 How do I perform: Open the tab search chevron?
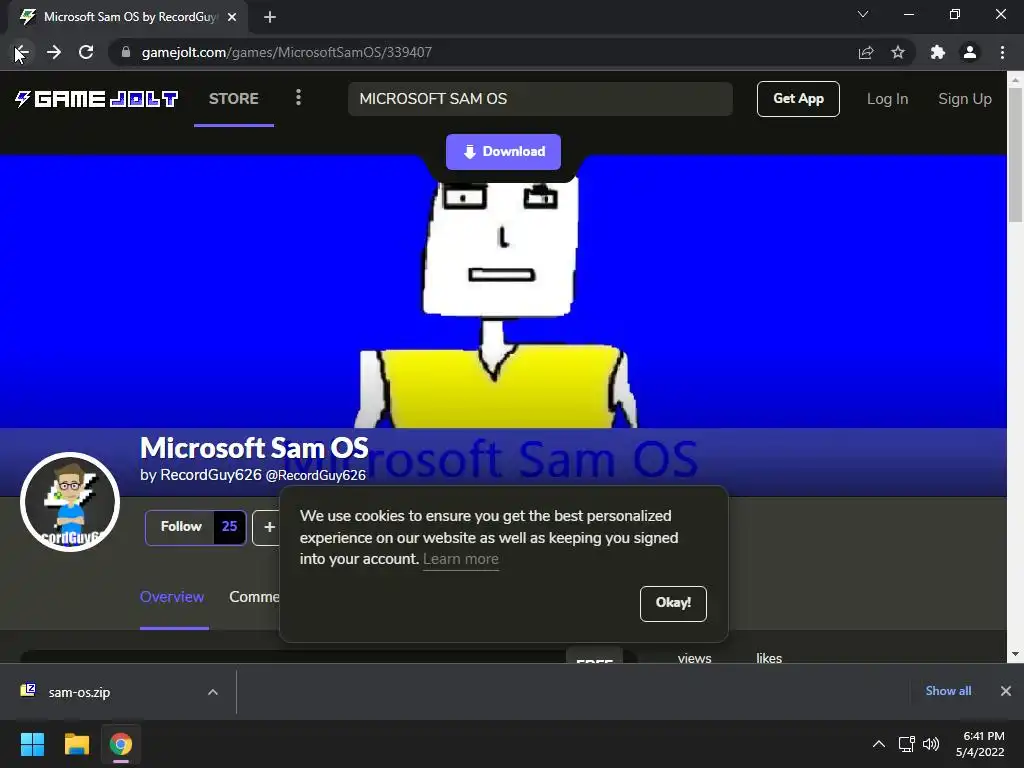863,14
